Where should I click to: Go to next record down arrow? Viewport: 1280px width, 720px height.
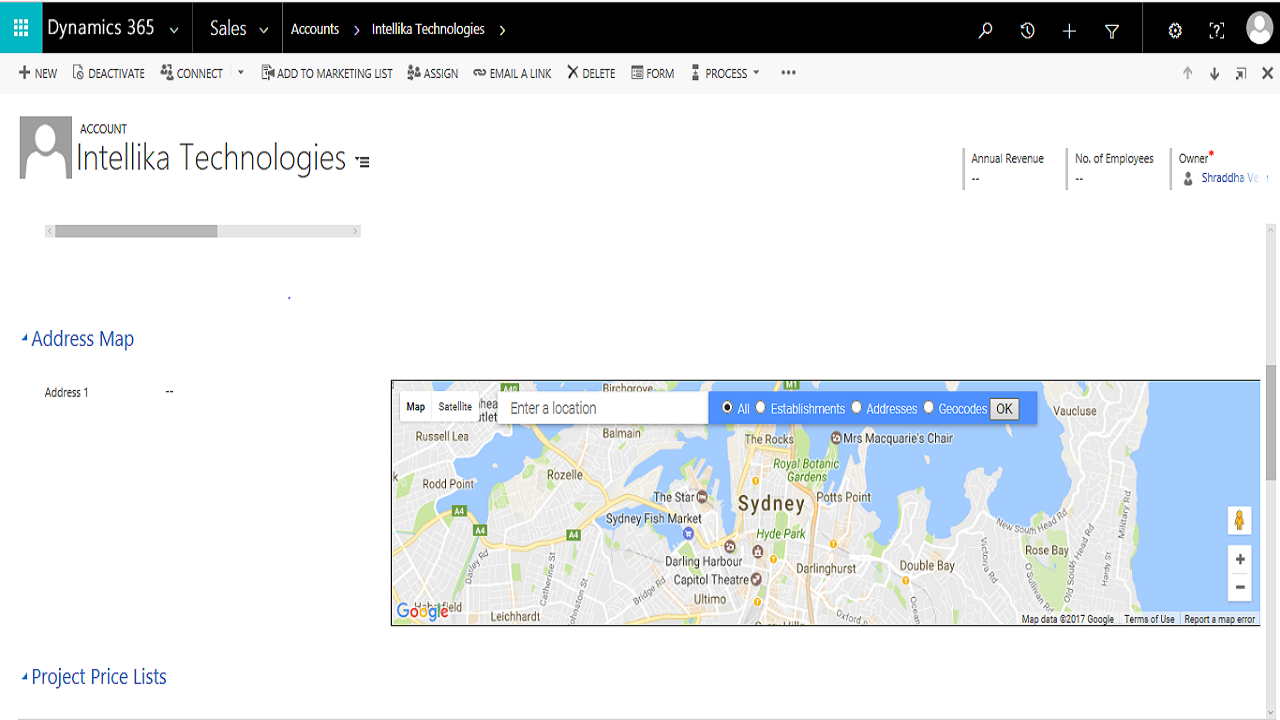tap(1214, 73)
